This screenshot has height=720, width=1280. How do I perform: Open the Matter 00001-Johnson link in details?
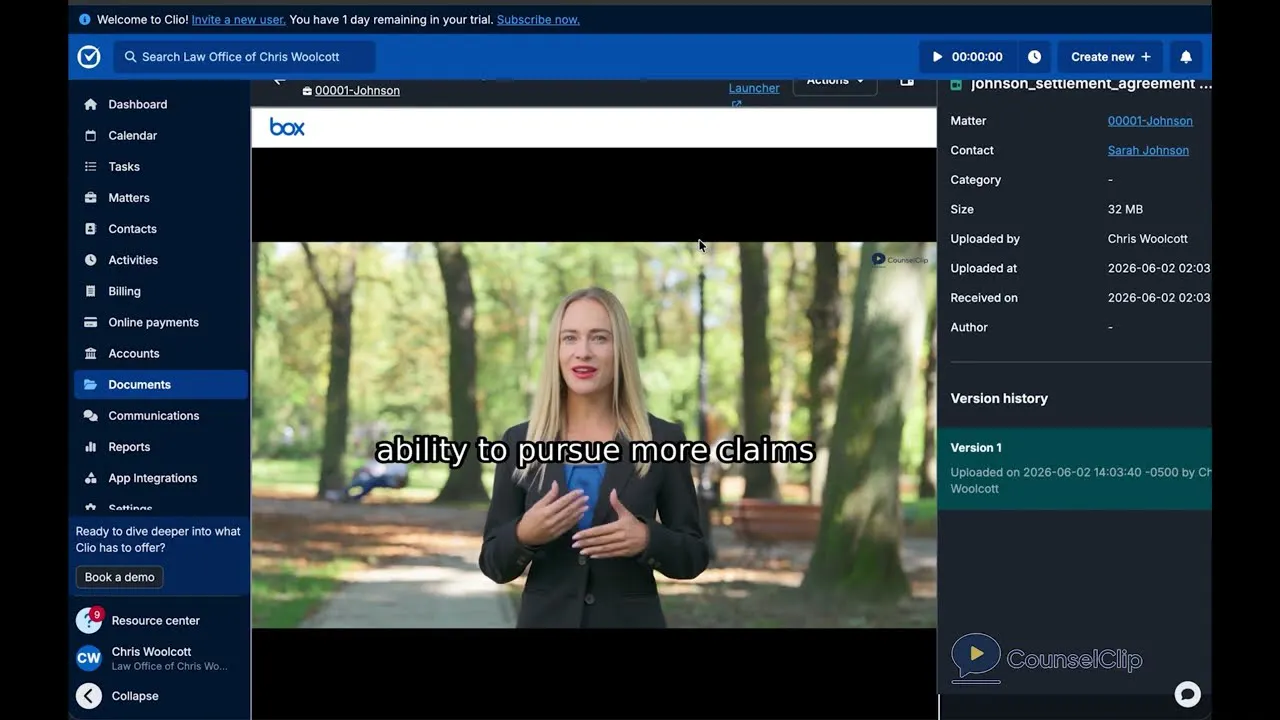click(1150, 121)
